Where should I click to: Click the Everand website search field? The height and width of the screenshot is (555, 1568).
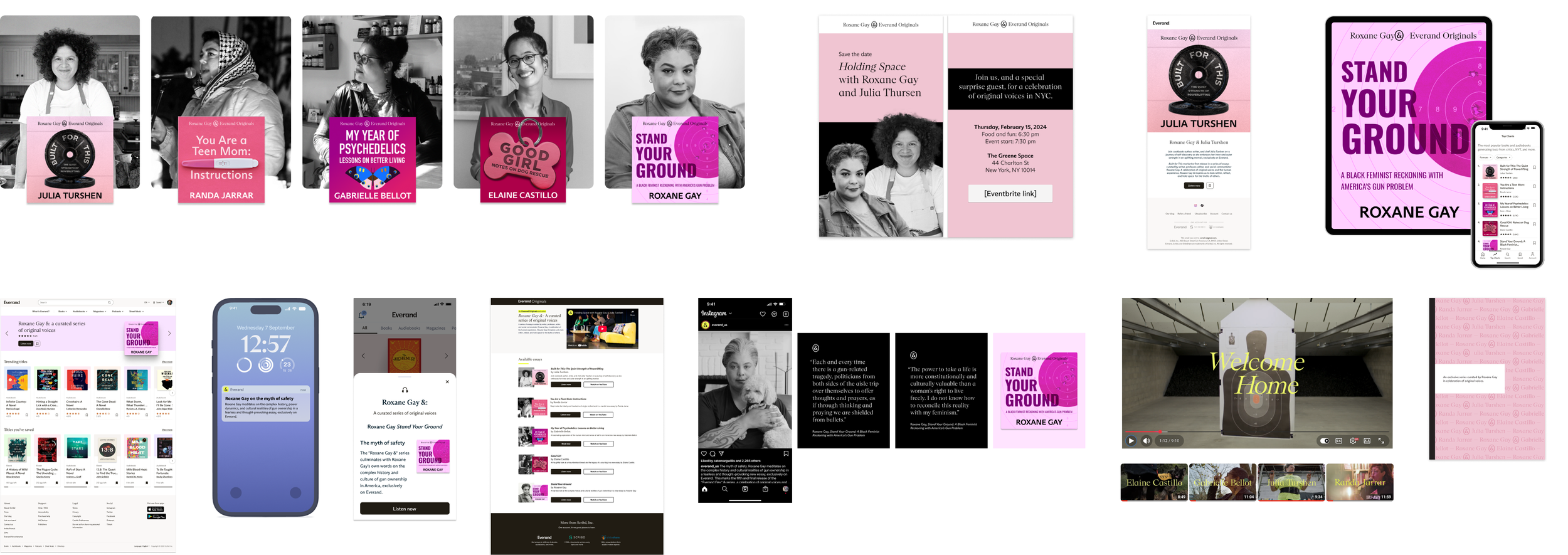pyautogui.click(x=75, y=302)
